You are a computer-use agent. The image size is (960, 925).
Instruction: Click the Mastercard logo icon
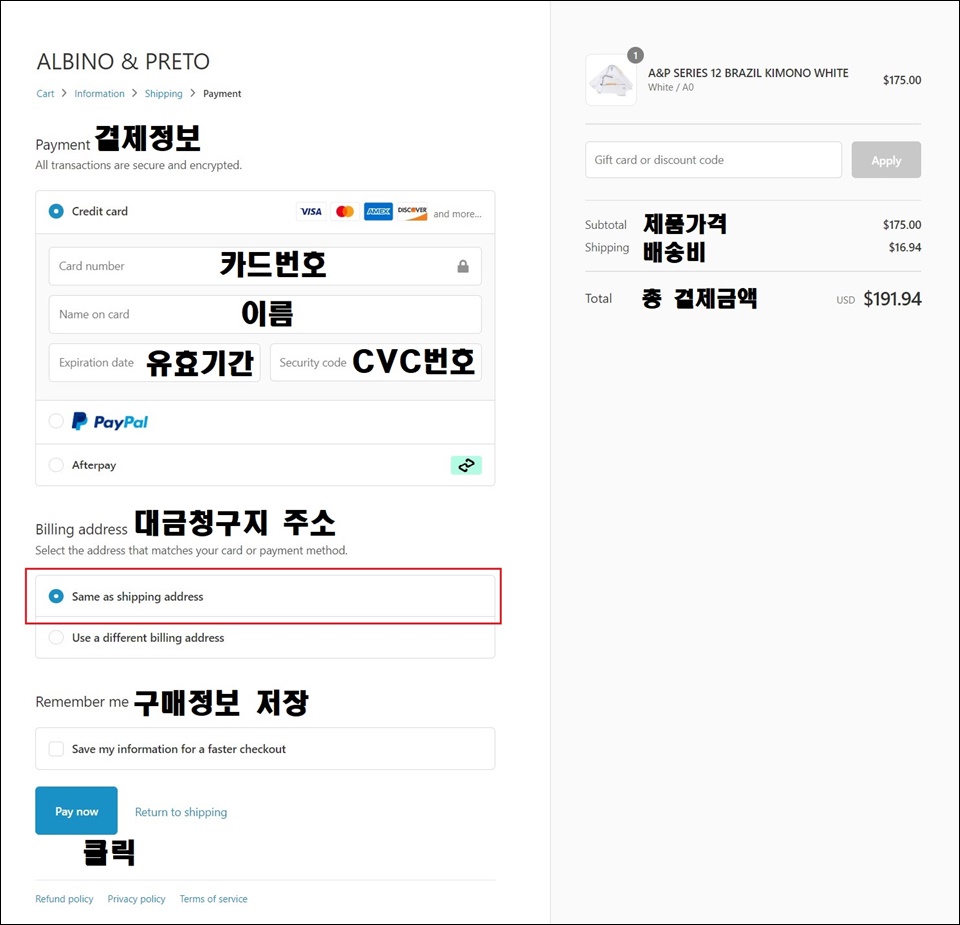pos(345,211)
